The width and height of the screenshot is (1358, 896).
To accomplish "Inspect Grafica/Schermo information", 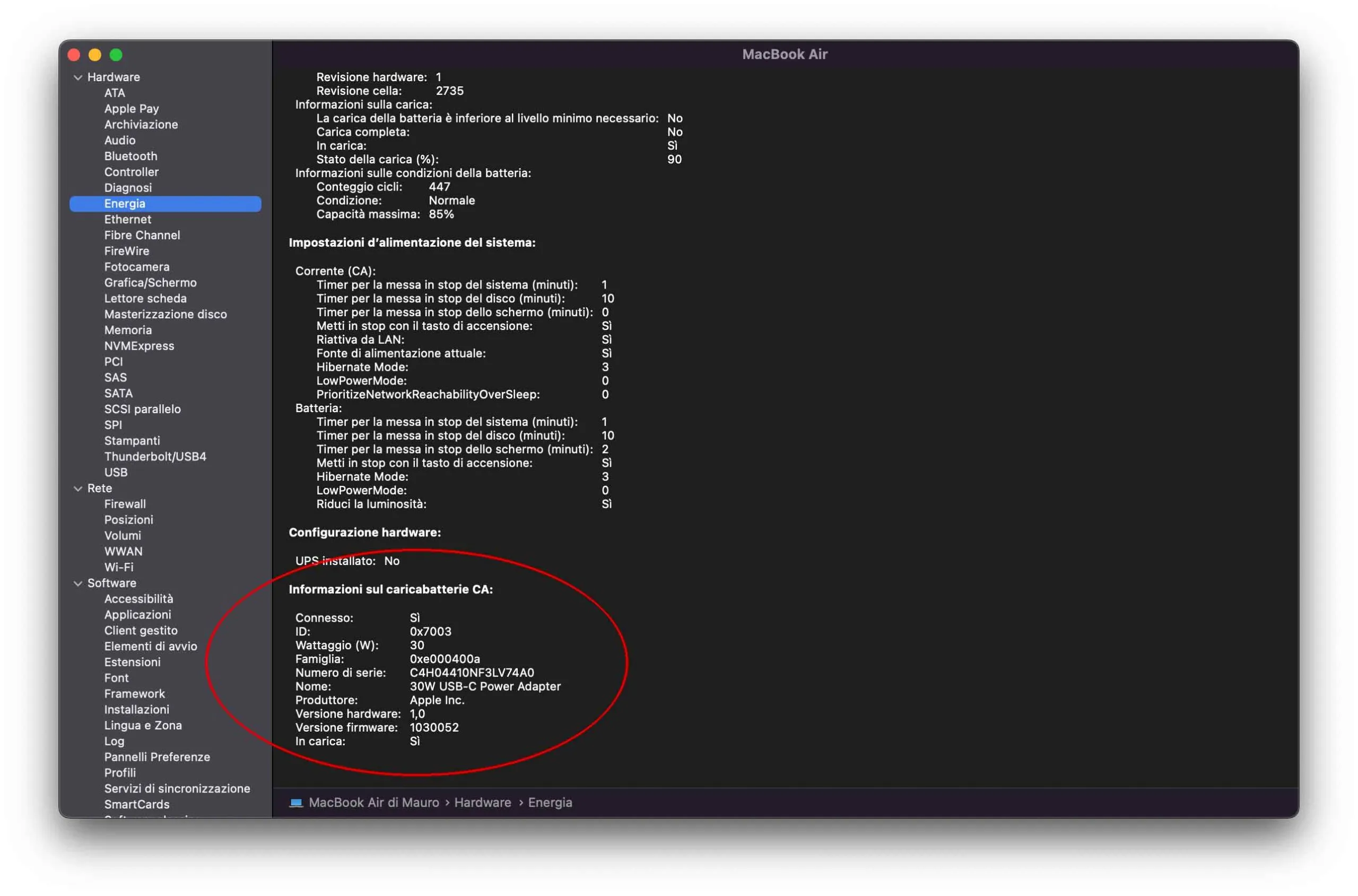I will pos(150,282).
